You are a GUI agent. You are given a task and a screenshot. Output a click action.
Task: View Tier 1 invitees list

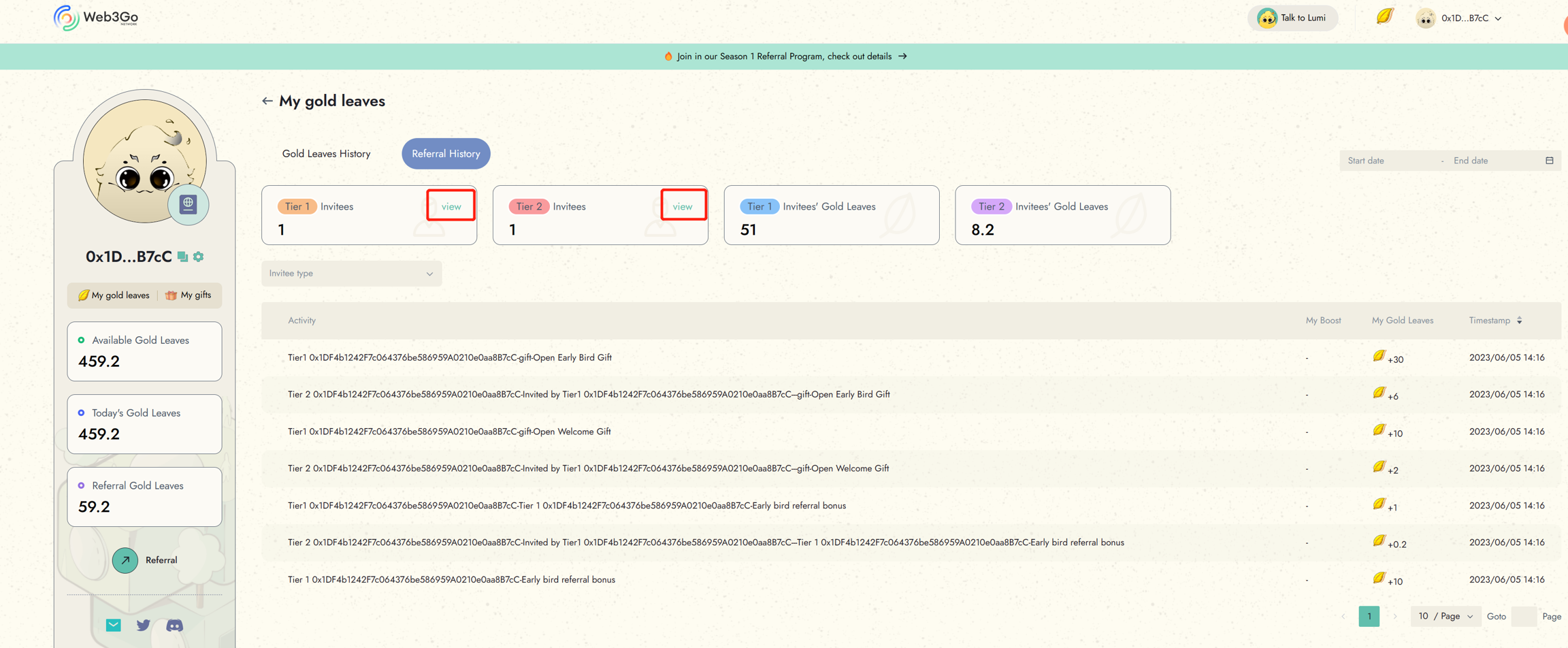point(451,206)
